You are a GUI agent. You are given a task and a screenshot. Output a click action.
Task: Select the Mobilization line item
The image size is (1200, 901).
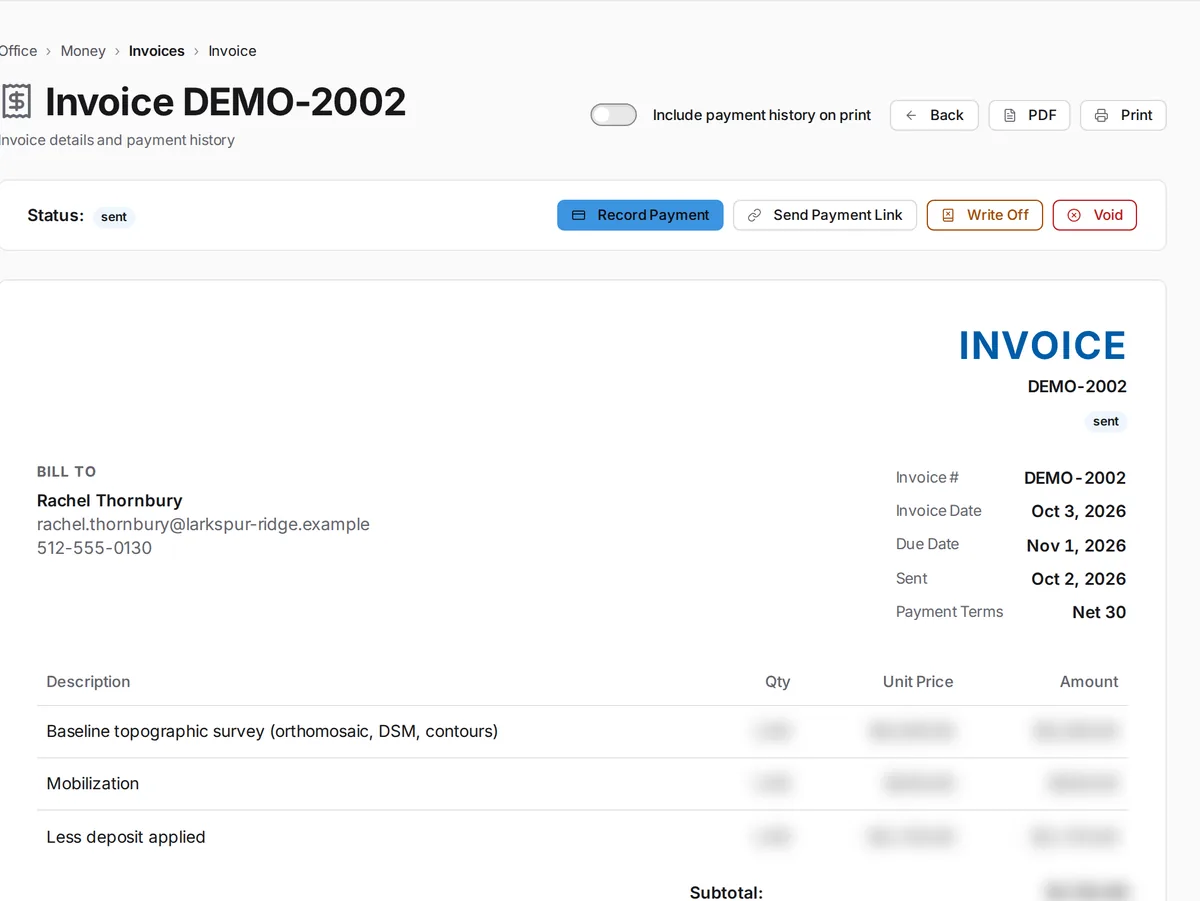coord(582,784)
